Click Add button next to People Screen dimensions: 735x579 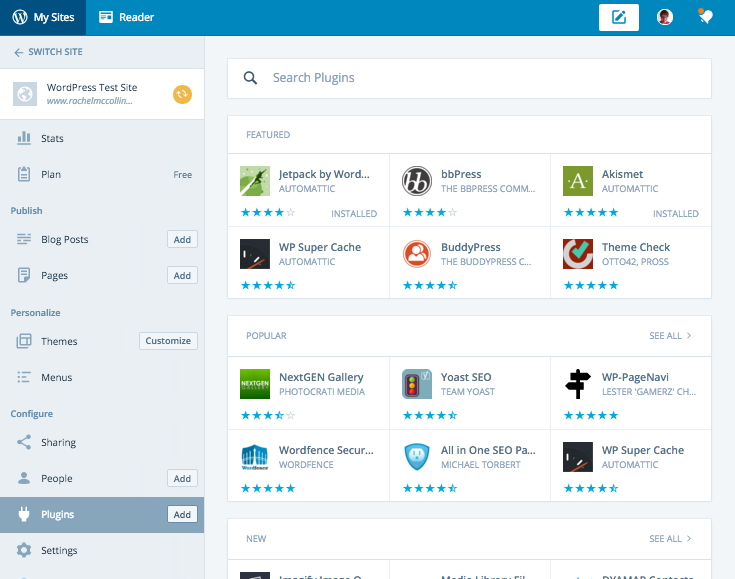coord(182,478)
